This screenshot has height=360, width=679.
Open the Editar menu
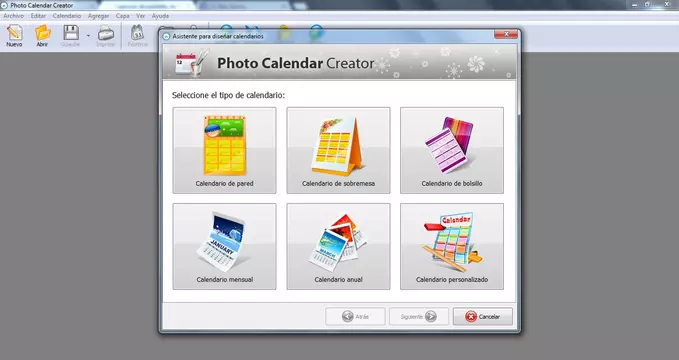pyautogui.click(x=38, y=16)
